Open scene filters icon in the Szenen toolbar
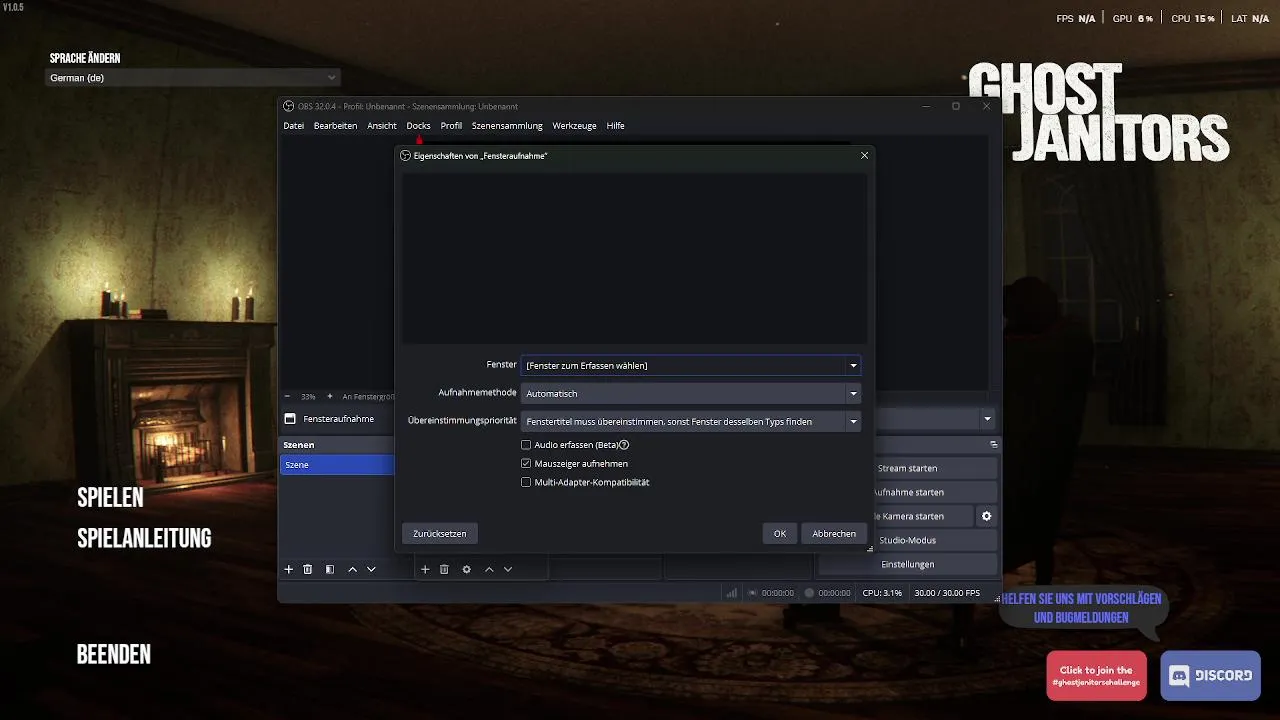The image size is (1280, 720). (x=329, y=569)
